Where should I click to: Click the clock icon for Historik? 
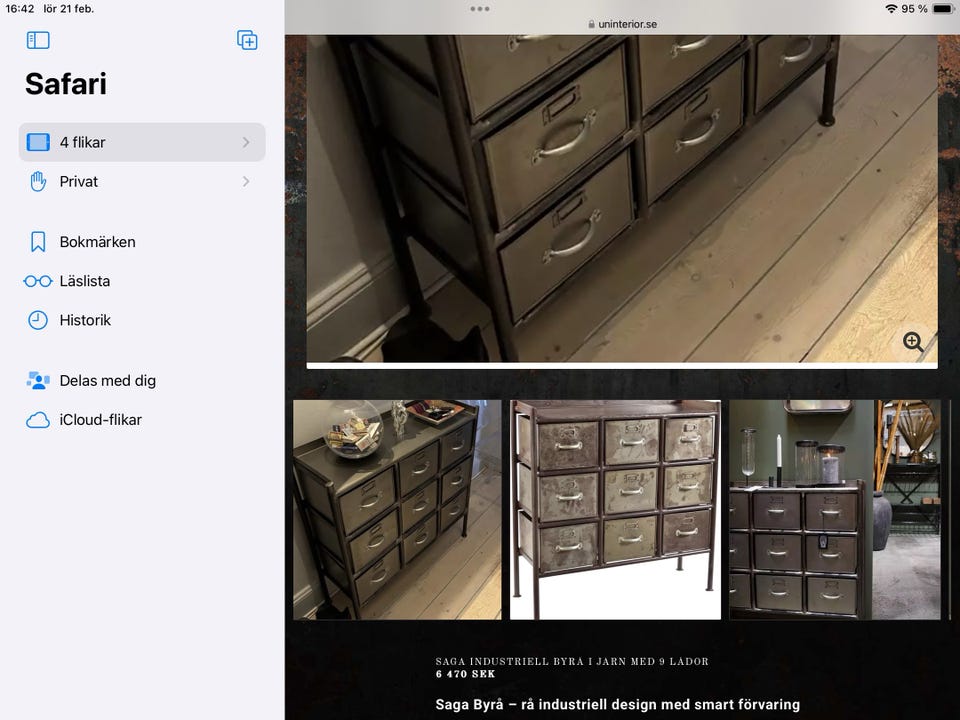coord(38,320)
